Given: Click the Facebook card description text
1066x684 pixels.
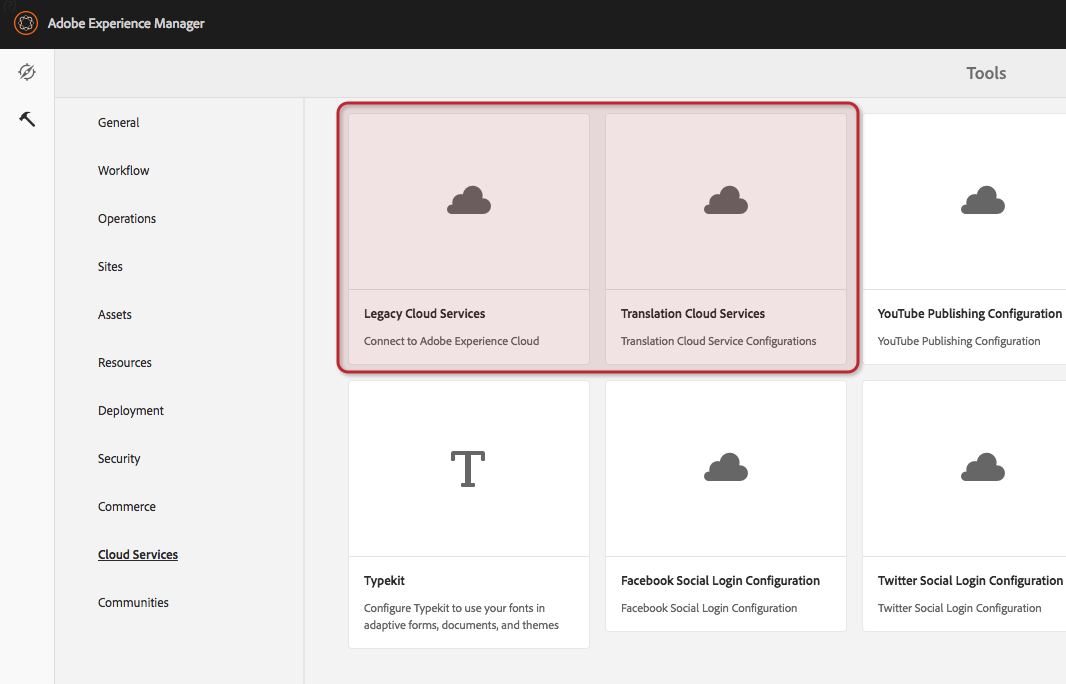Looking at the screenshot, I should click(709, 609).
